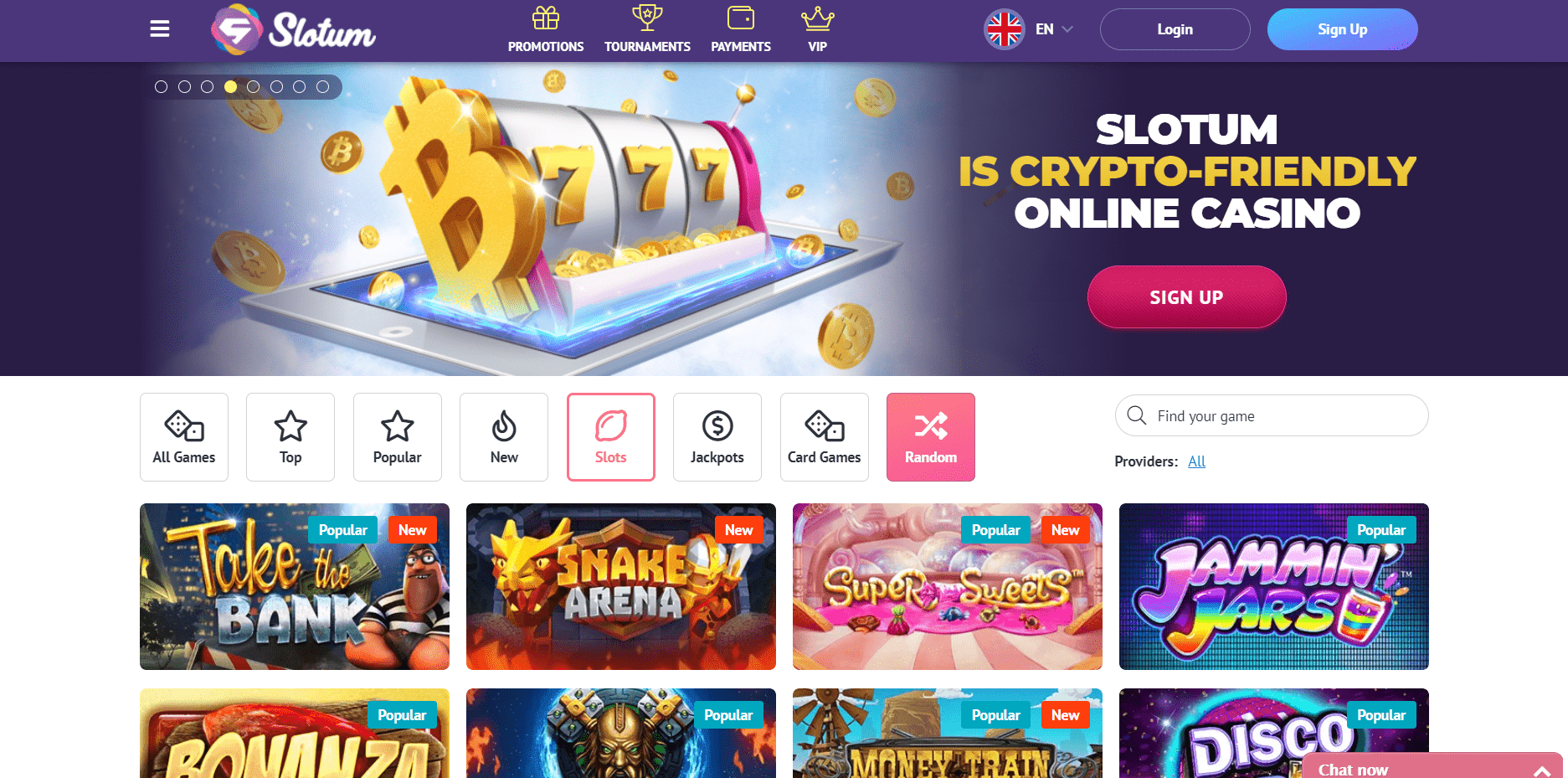
Task: Click the Slotum logo
Action: (293, 29)
